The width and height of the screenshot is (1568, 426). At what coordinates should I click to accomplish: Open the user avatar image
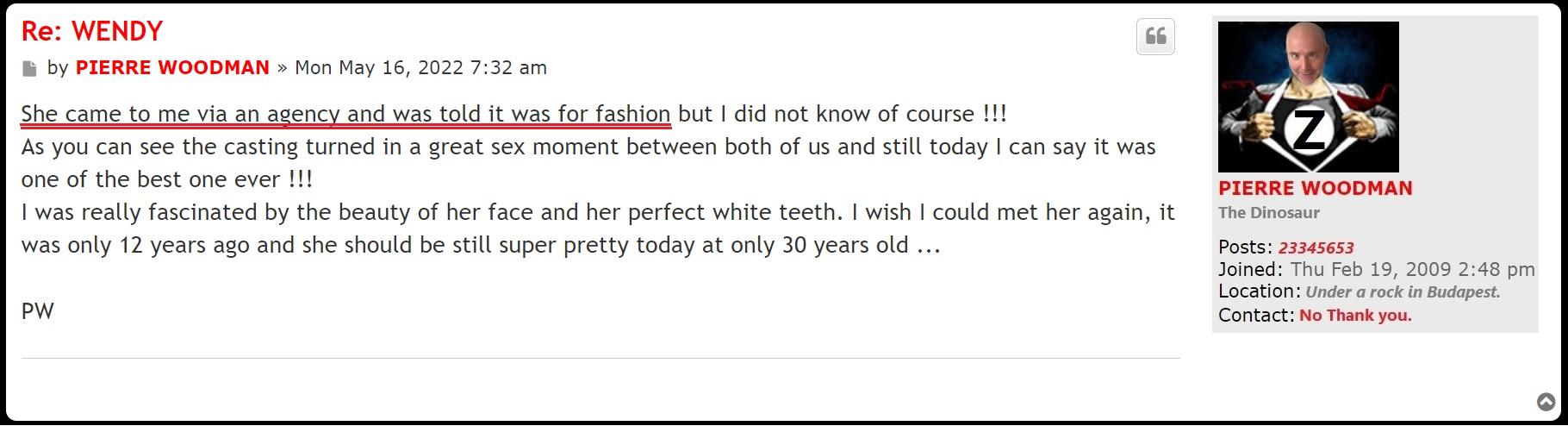1308,97
